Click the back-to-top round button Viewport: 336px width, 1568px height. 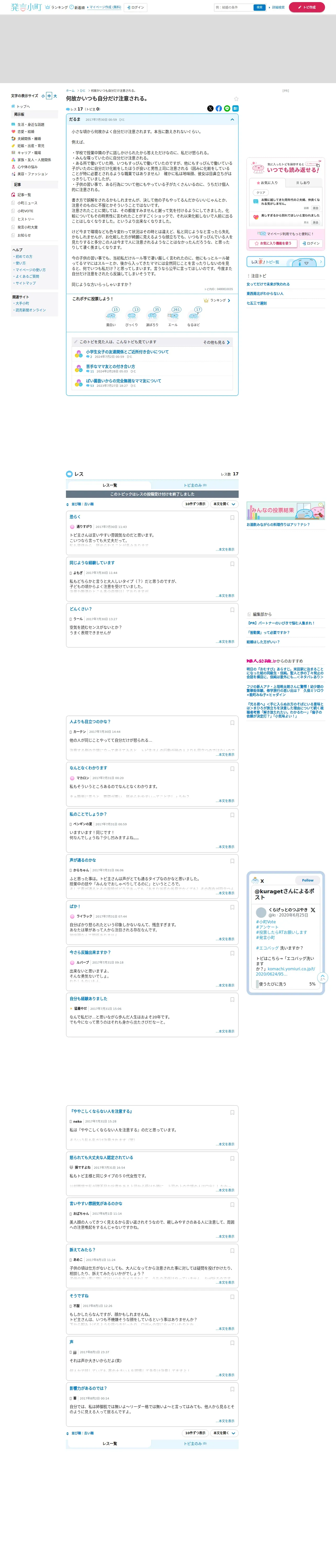click(323, 978)
